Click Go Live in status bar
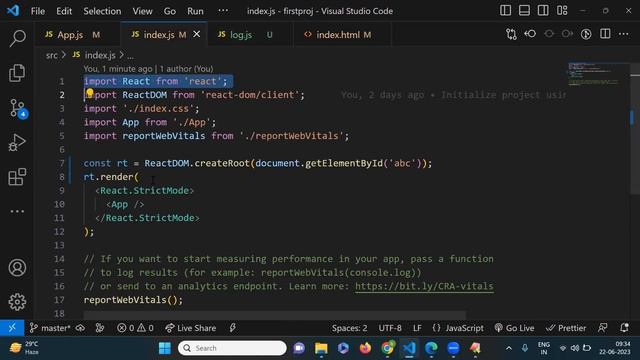Viewport: 640px width, 360px height. (514, 328)
